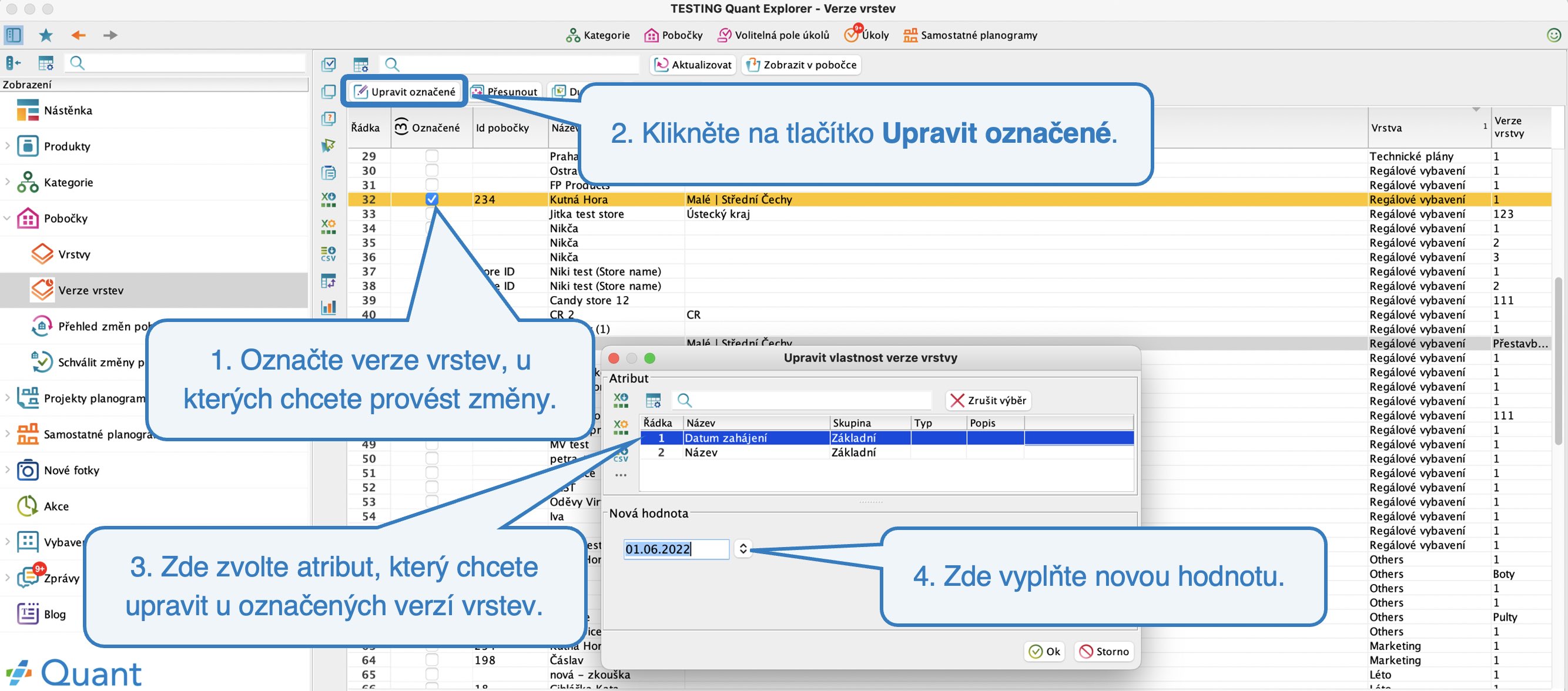Check the checkbox in row 50
This screenshot has height=691, width=1568.
pyautogui.click(x=431, y=458)
